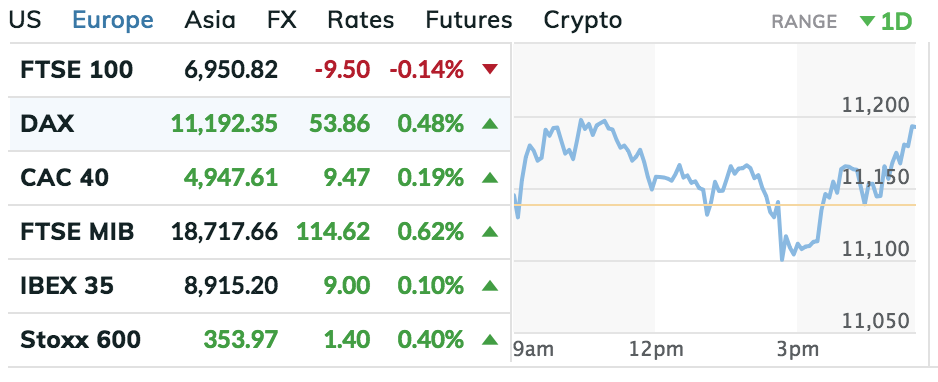
Task: Click the green triangle on IBEX 35 row
Action: point(490,286)
